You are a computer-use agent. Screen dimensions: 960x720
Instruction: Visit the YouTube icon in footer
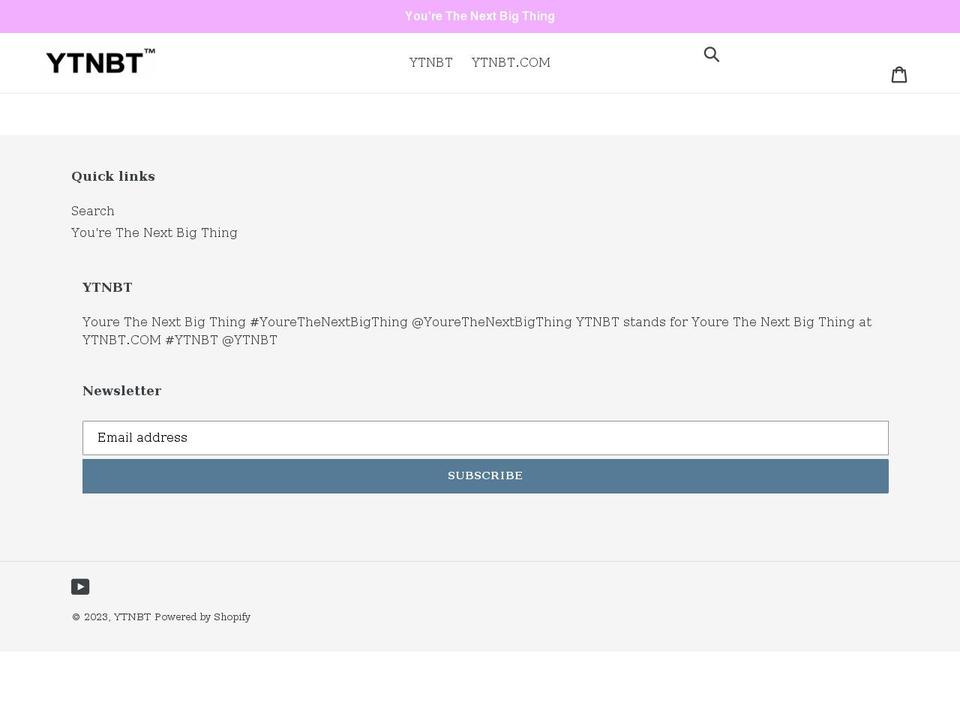coord(80,587)
